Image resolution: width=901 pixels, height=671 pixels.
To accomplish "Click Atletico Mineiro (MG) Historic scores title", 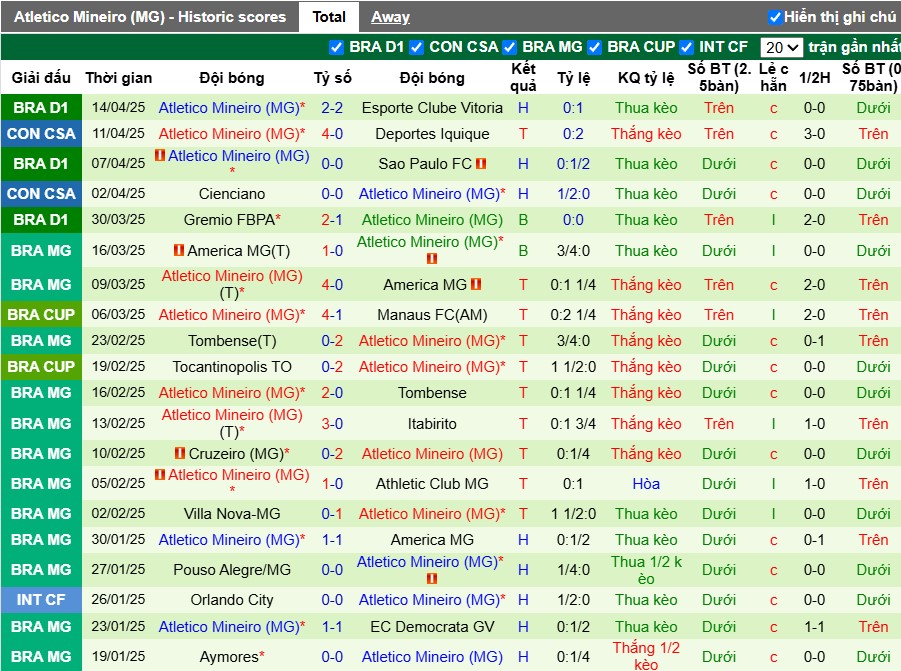I will click(x=149, y=17).
